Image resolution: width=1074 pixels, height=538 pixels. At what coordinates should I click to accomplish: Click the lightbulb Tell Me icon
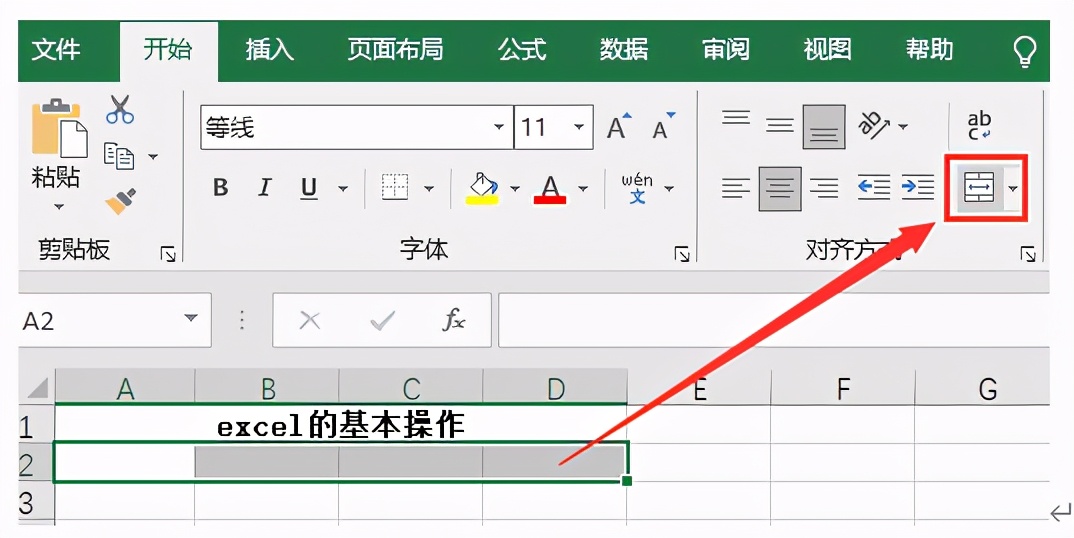1025,51
